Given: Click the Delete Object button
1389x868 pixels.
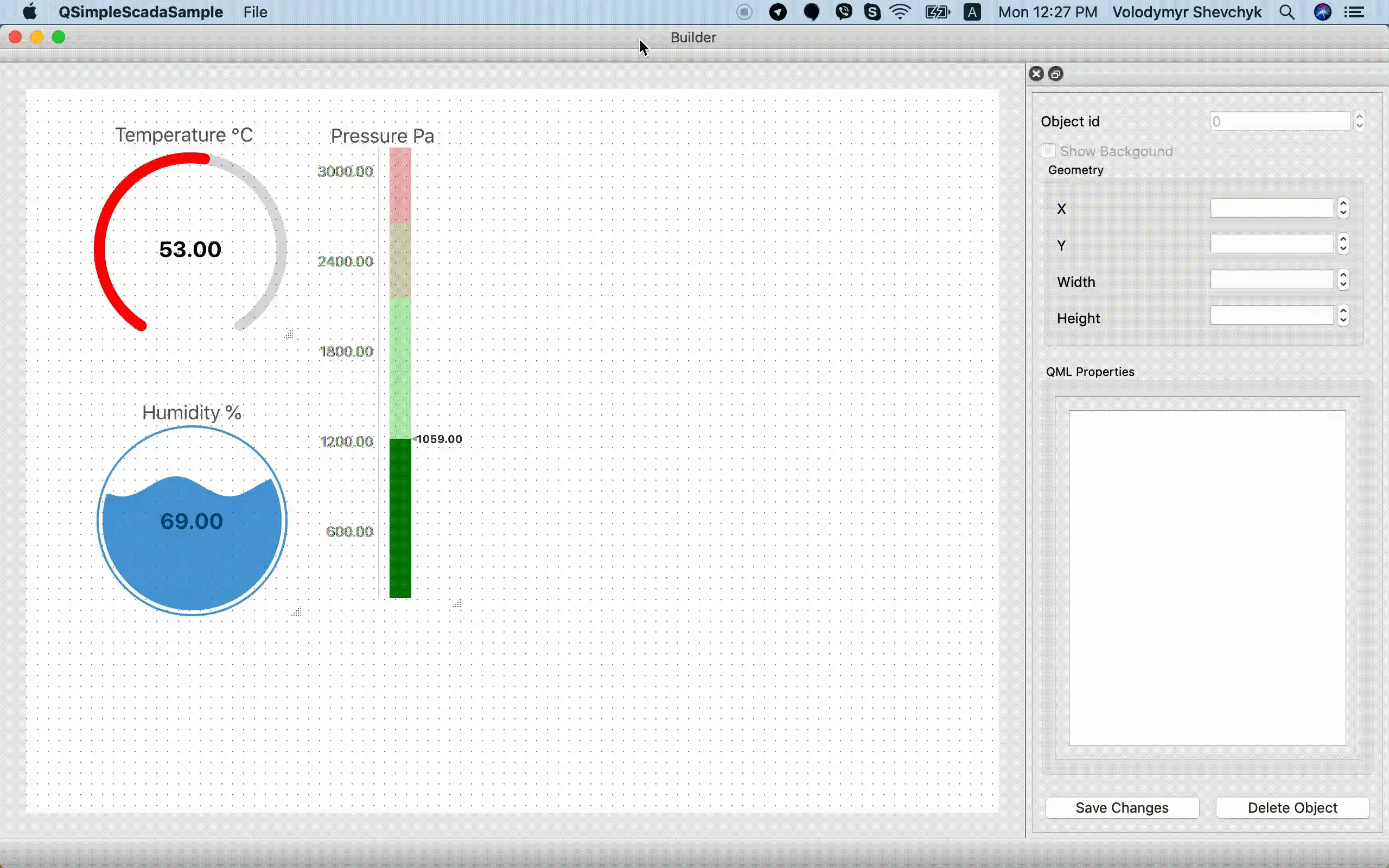Looking at the screenshot, I should tap(1292, 808).
